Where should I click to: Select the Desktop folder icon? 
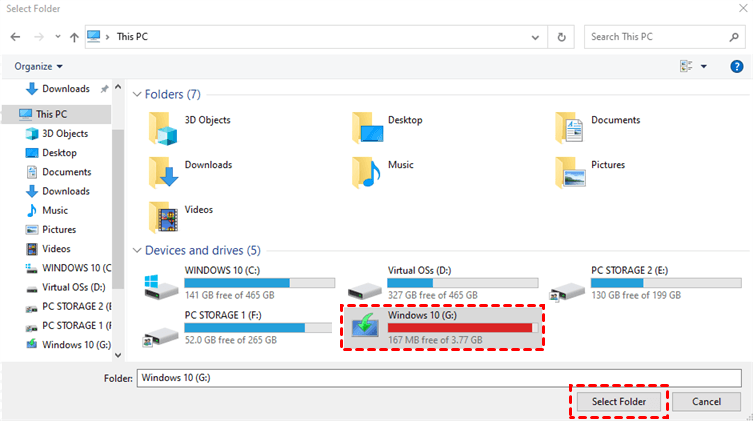click(x=367, y=128)
